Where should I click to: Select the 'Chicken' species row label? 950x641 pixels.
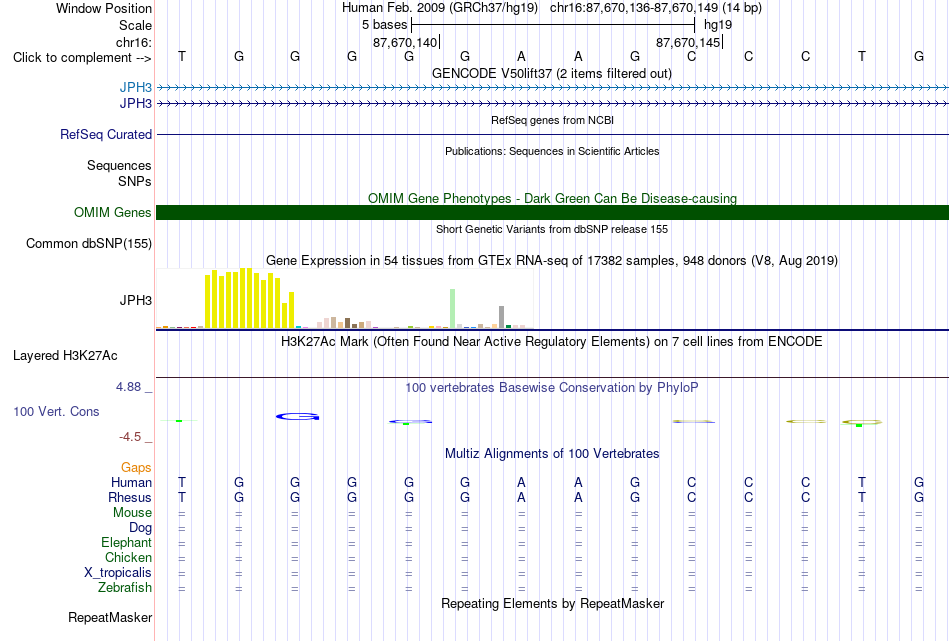[x=128, y=557]
